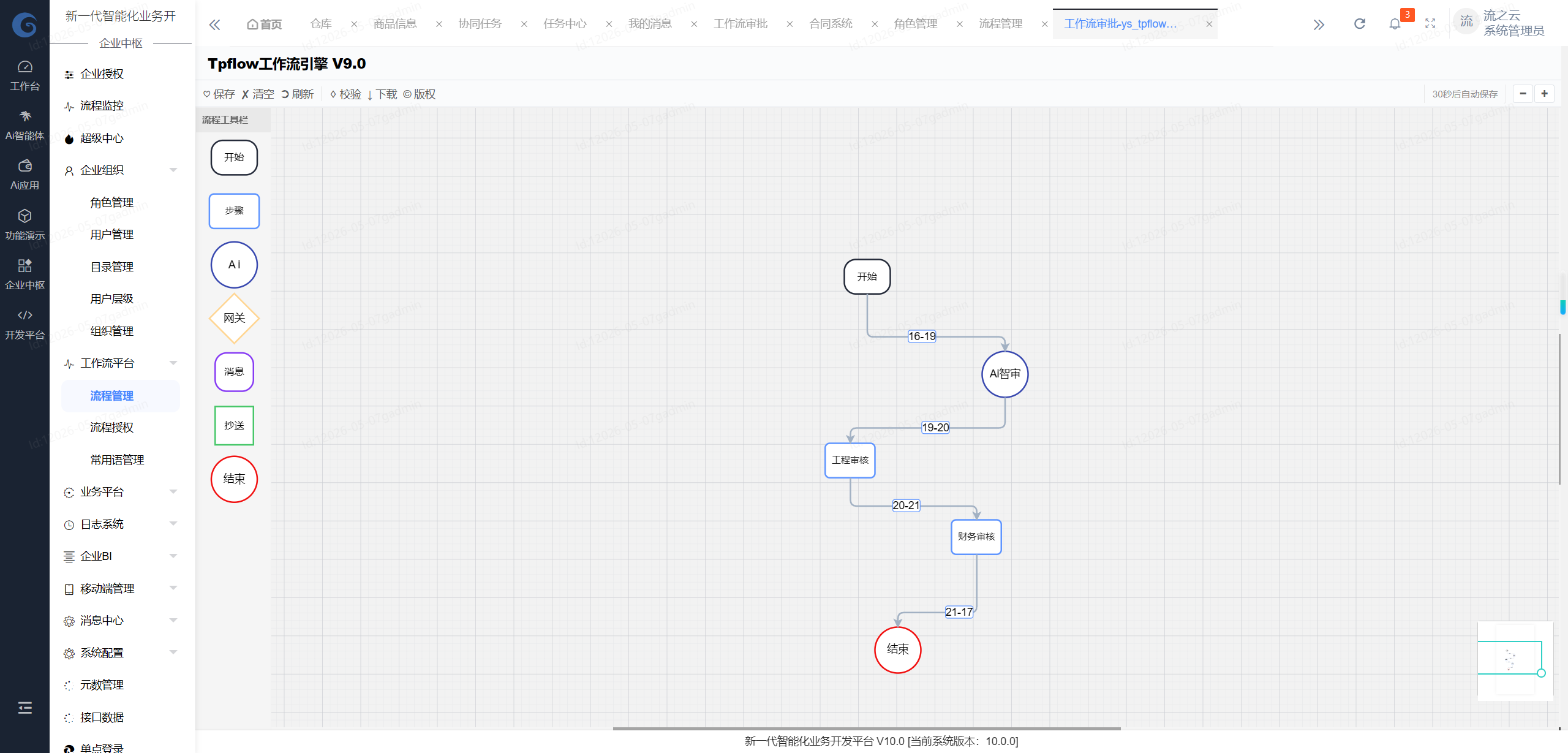
Task: Click the AI智审 node on canvas
Action: pos(1005,374)
